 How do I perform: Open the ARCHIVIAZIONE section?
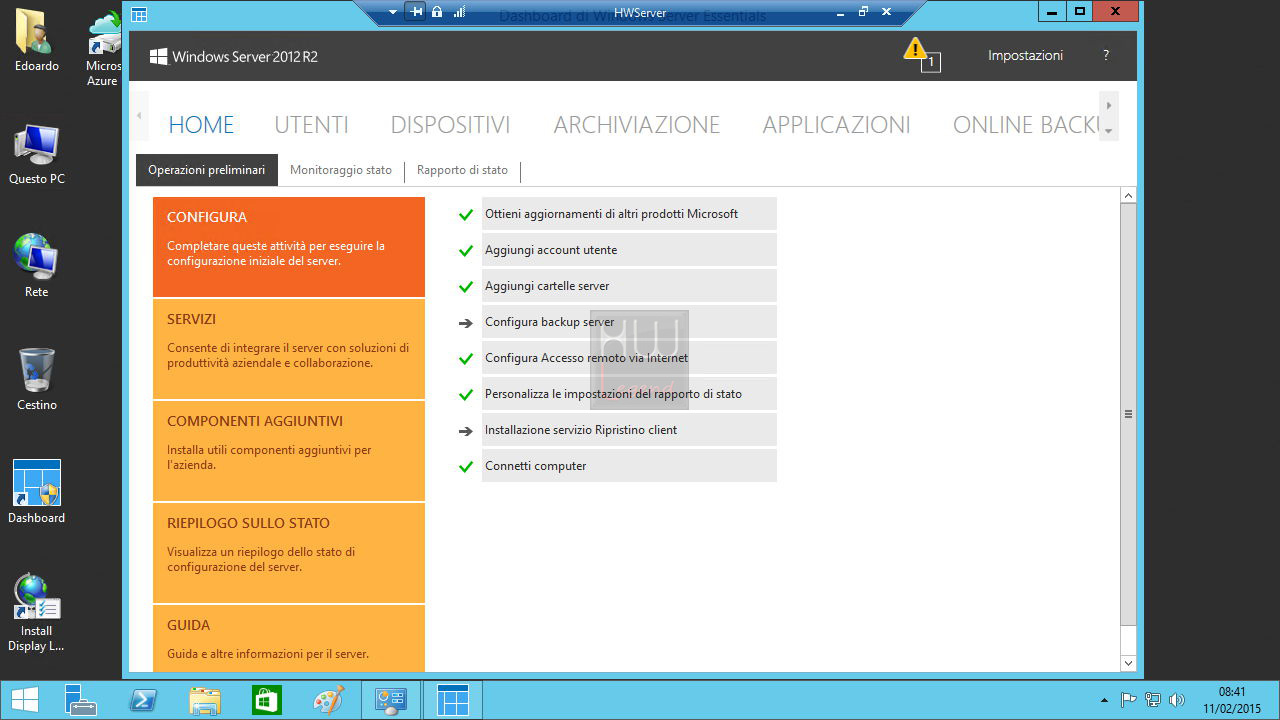point(637,125)
